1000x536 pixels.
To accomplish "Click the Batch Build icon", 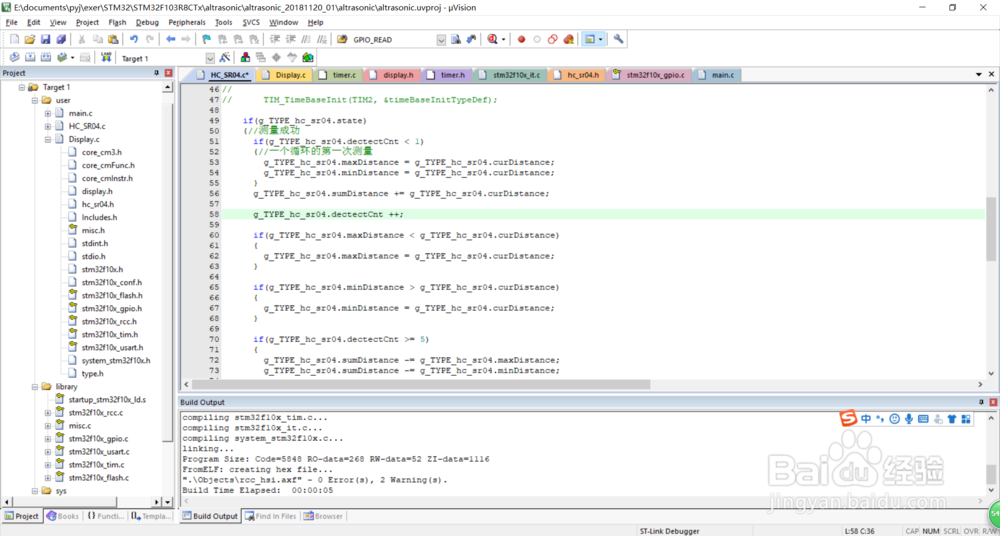I will 62,57.
